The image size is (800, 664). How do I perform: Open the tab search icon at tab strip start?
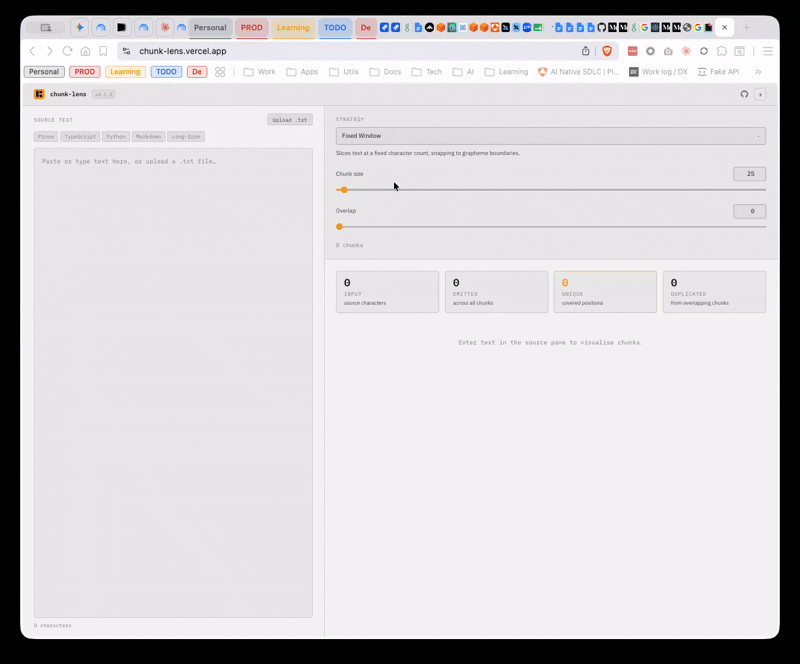pyautogui.click(x=46, y=28)
